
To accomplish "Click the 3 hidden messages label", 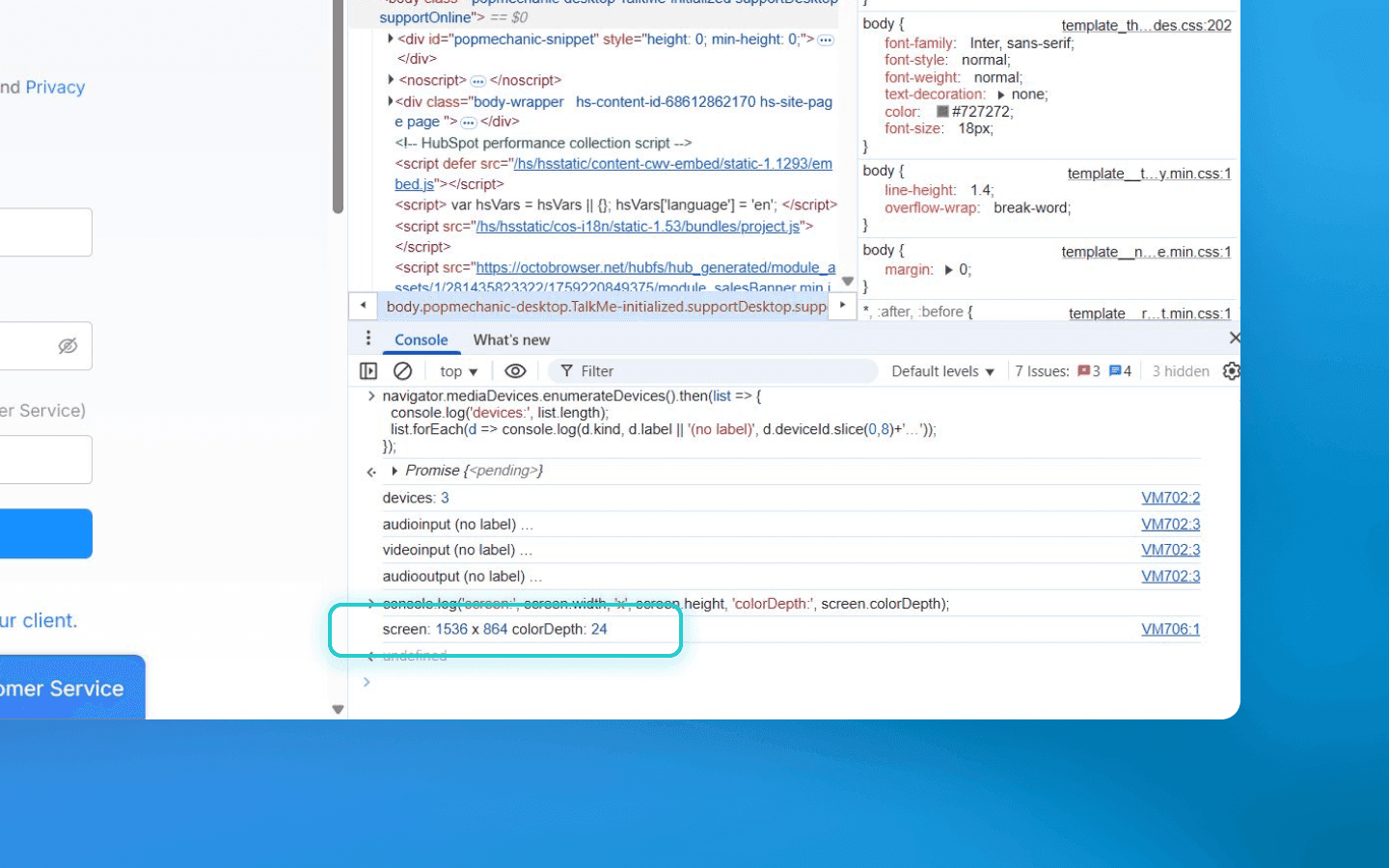I will [x=1180, y=371].
